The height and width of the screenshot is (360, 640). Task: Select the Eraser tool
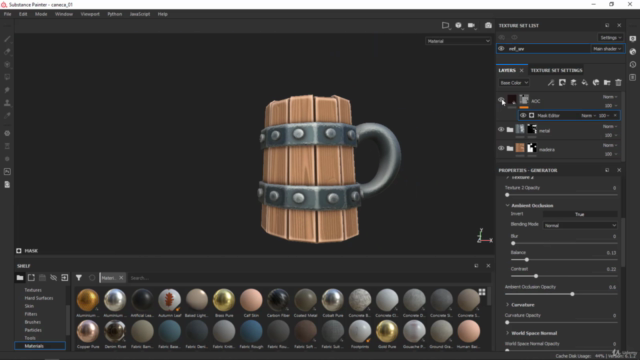pyautogui.click(x=7, y=52)
